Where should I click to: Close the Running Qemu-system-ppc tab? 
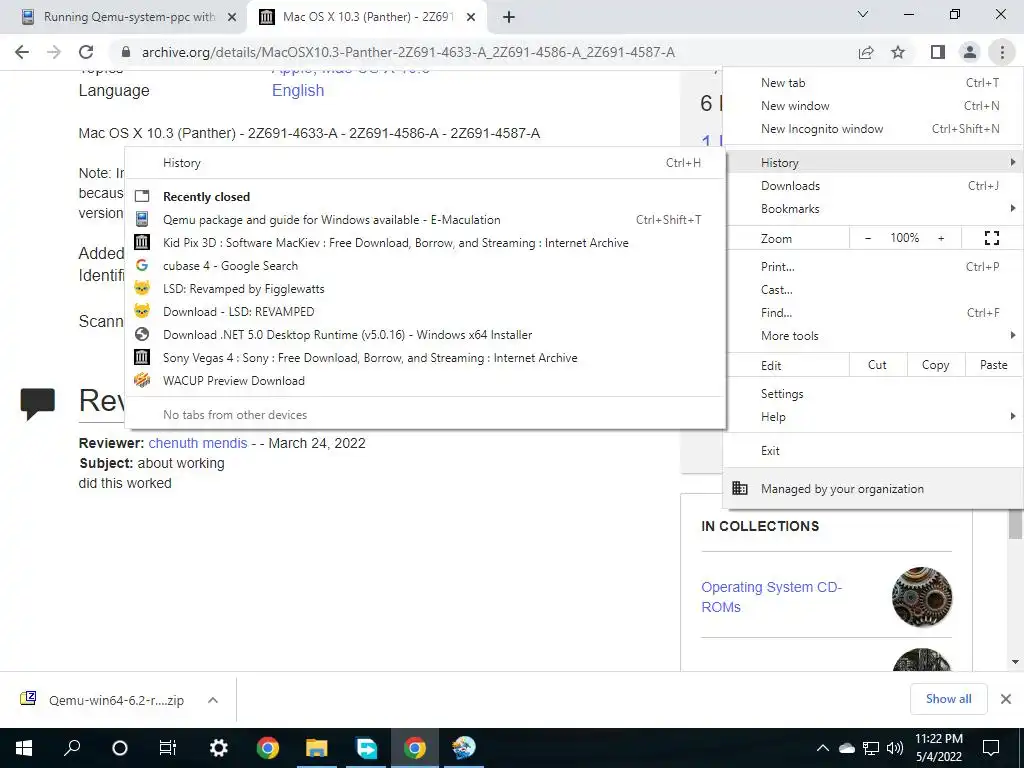point(232,17)
